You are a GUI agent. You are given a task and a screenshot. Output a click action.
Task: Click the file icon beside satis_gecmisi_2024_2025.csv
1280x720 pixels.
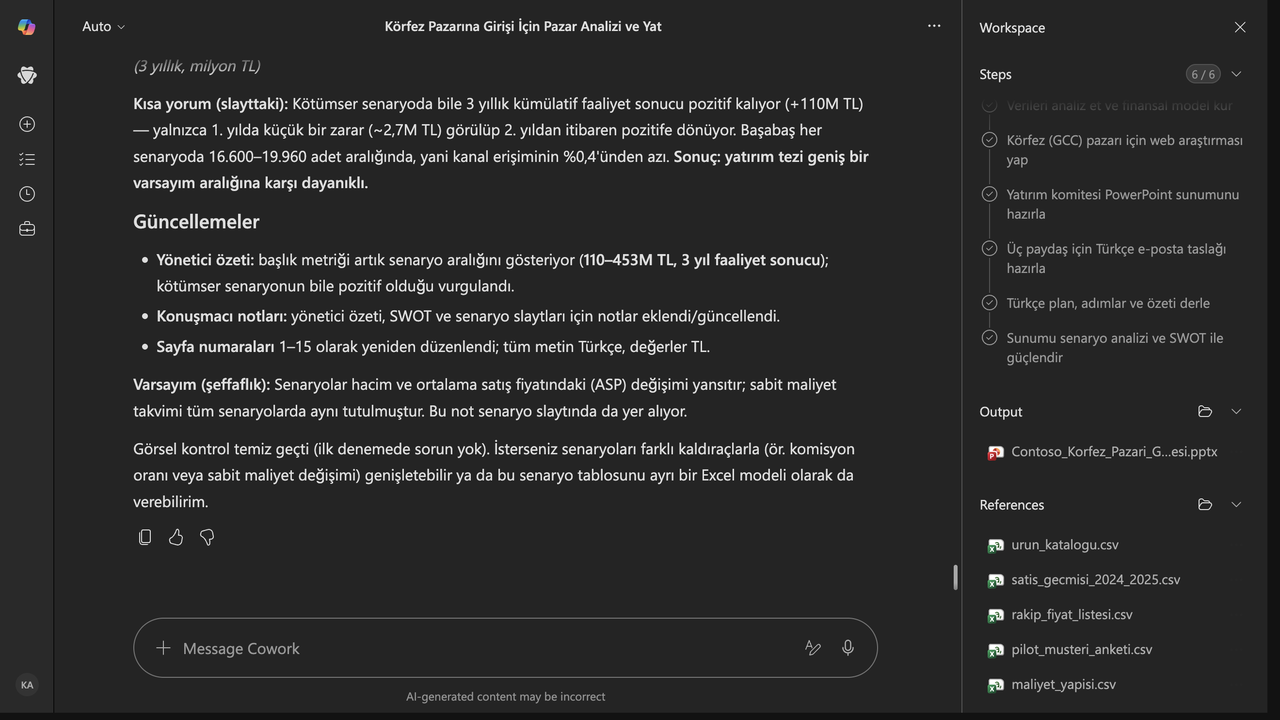(x=995, y=580)
